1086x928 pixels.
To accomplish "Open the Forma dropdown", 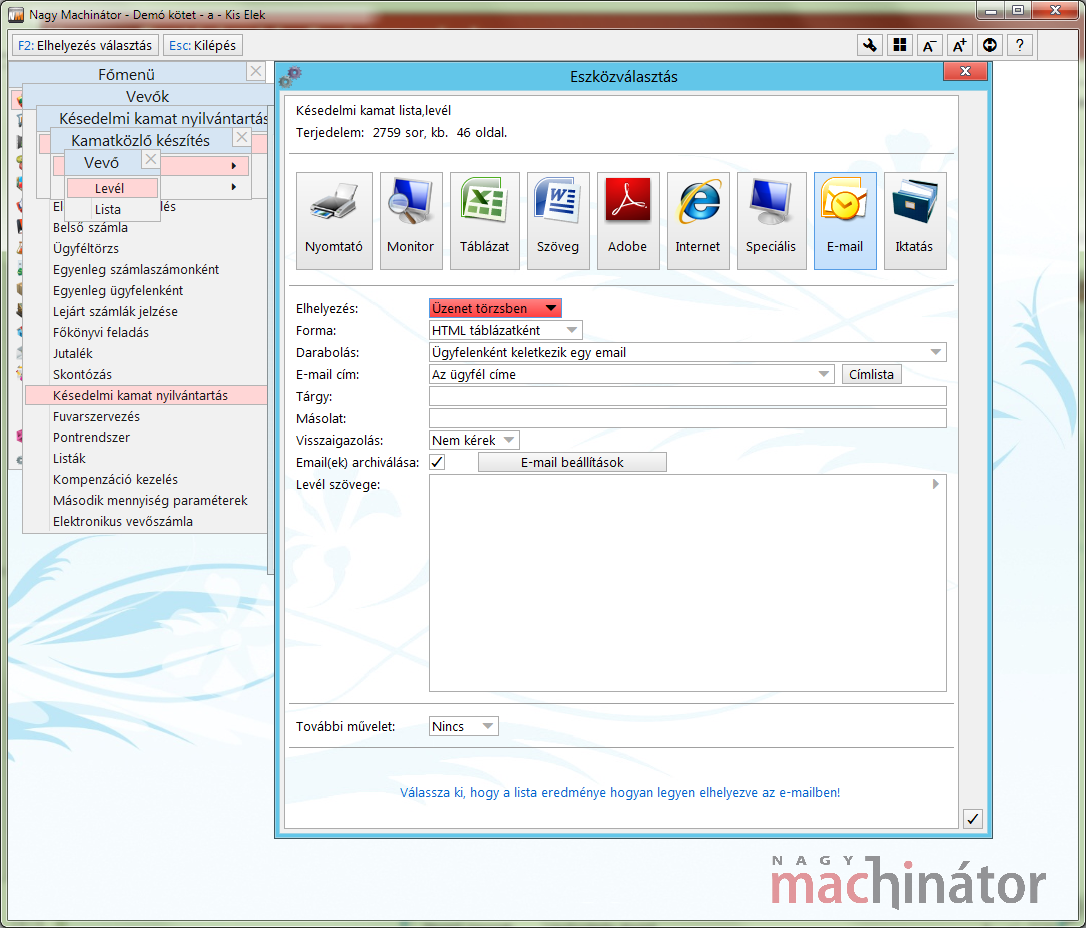I will (x=506, y=330).
